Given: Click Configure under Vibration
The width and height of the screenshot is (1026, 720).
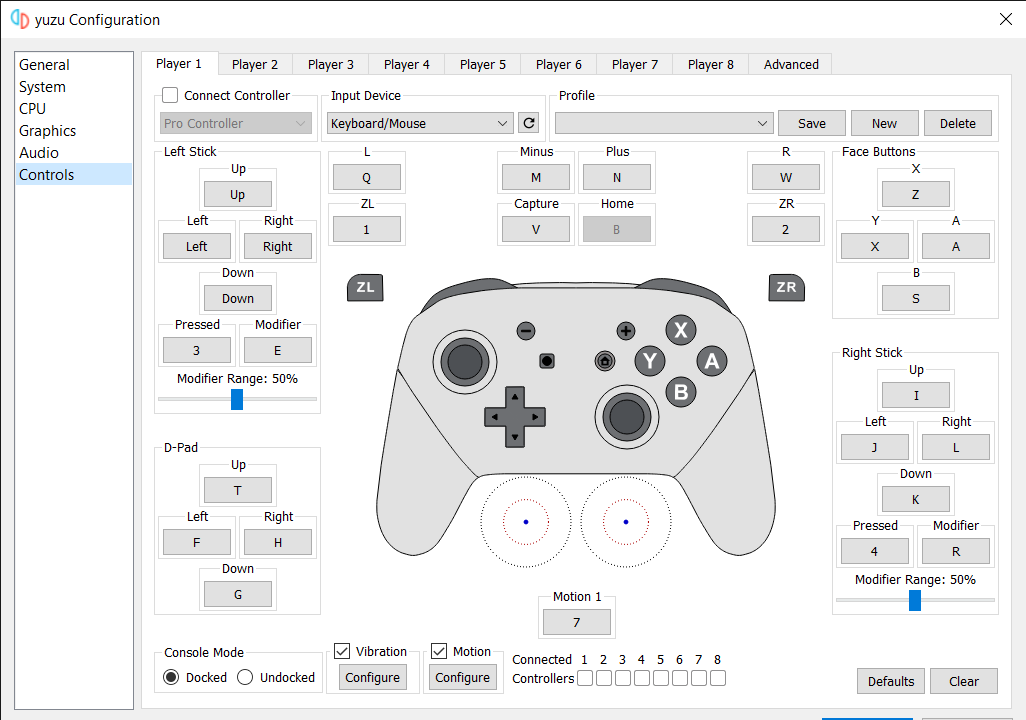Looking at the screenshot, I should click(372, 677).
